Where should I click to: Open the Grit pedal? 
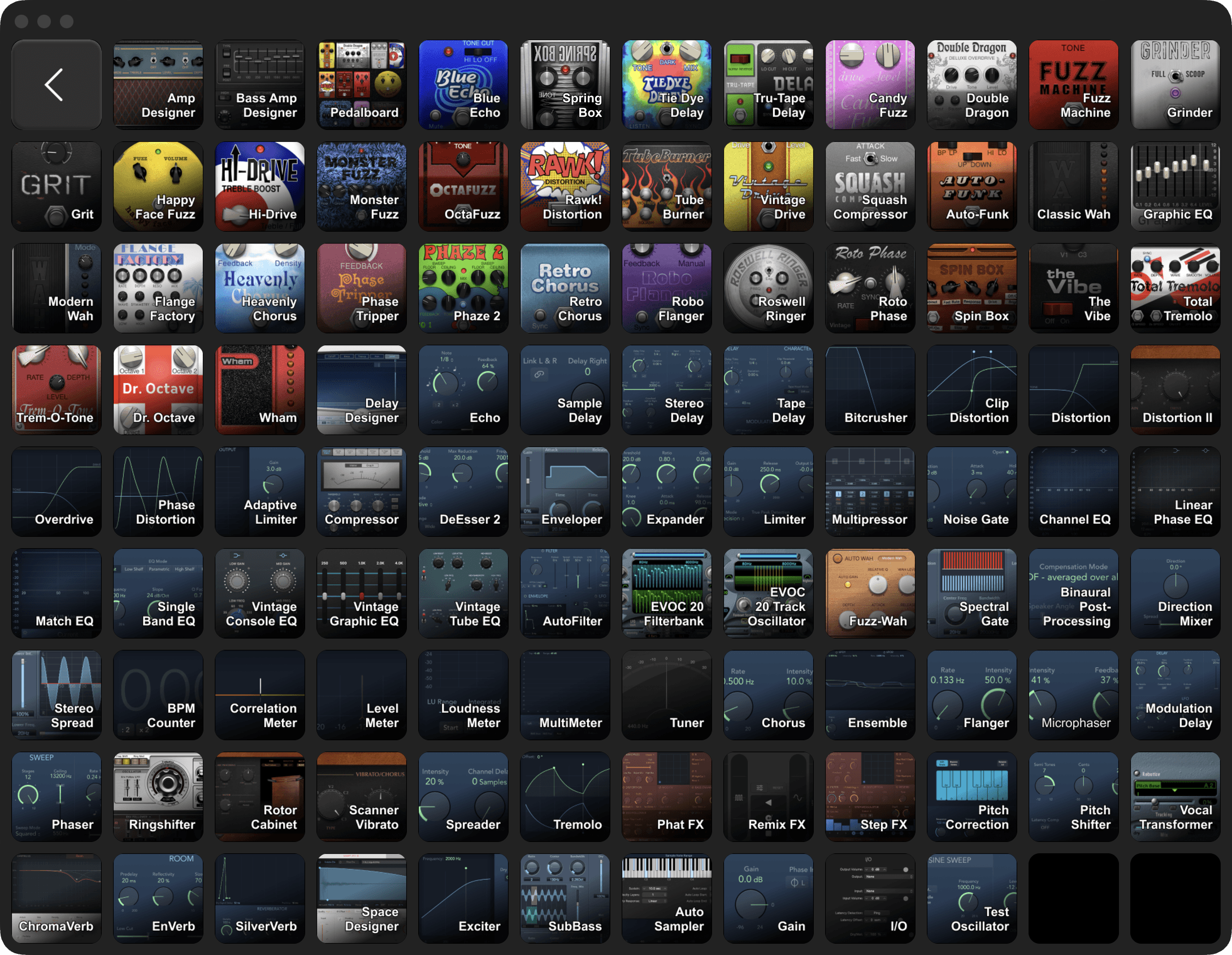coord(57,186)
